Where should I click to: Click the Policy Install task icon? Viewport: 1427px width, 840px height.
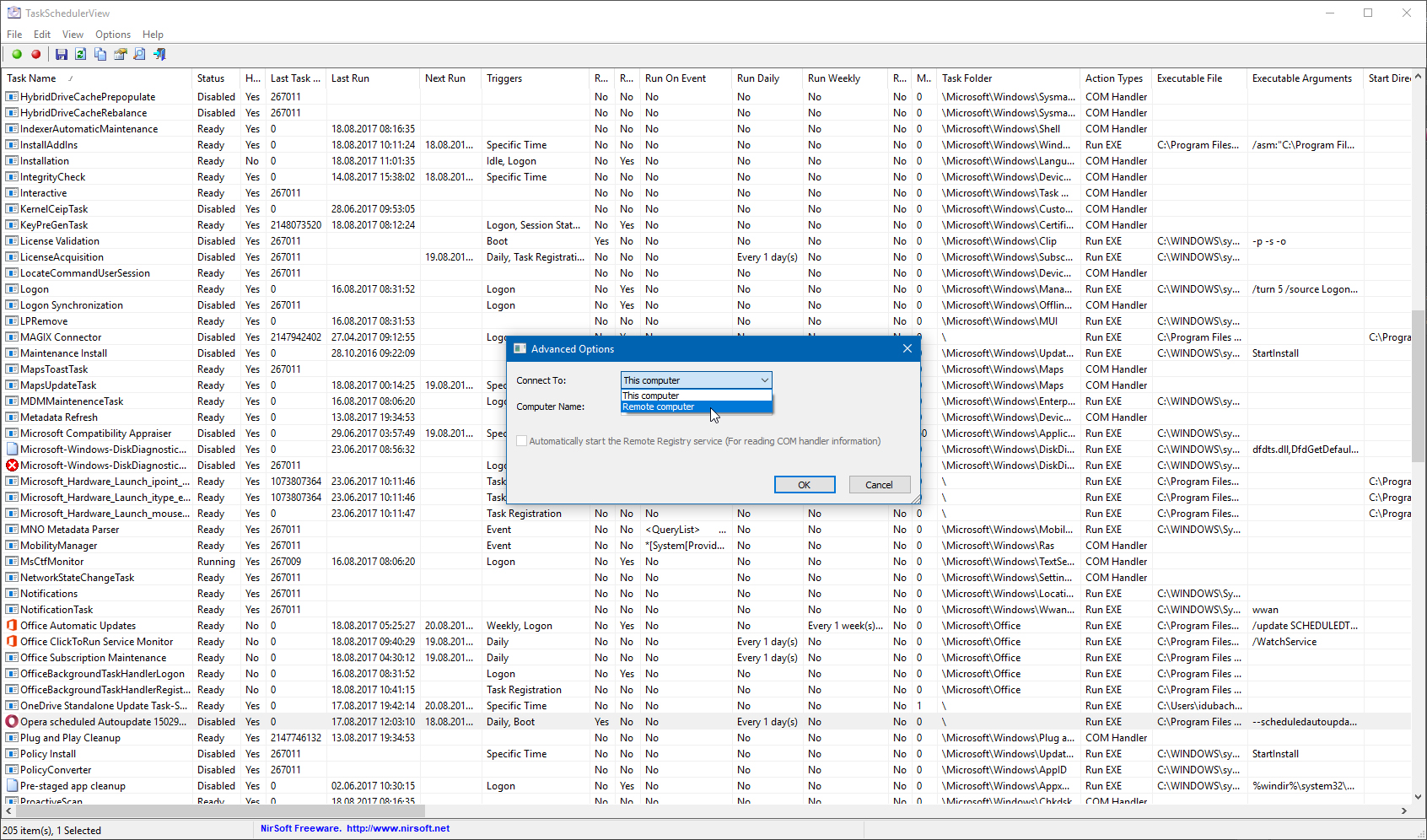[x=12, y=754]
